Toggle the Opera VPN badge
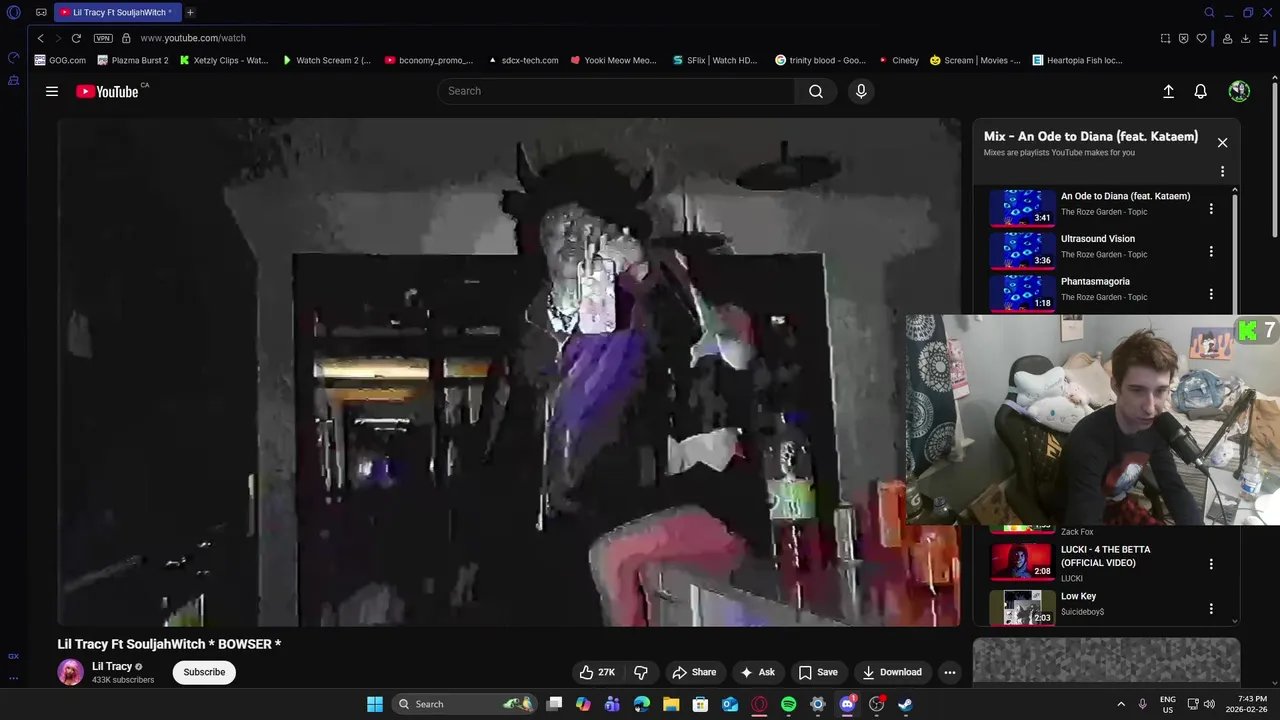Screen dimensions: 1280x720 103,38
